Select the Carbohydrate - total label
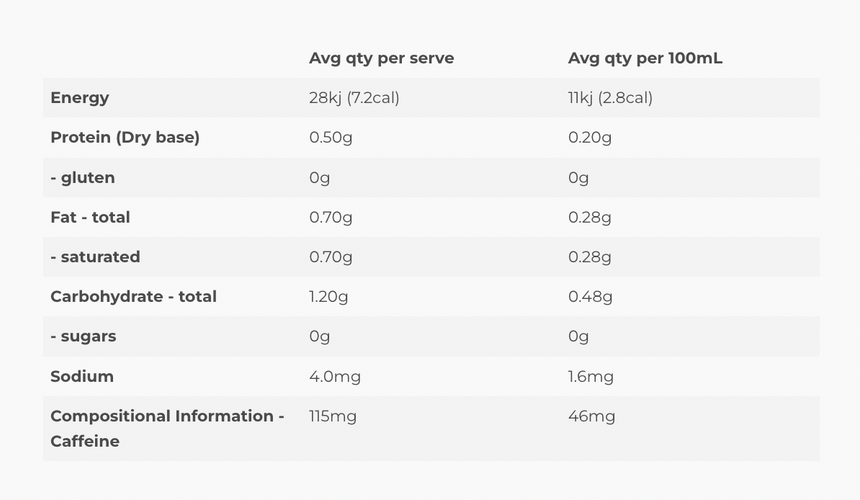This screenshot has width=860, height=500. coord(133,297)
